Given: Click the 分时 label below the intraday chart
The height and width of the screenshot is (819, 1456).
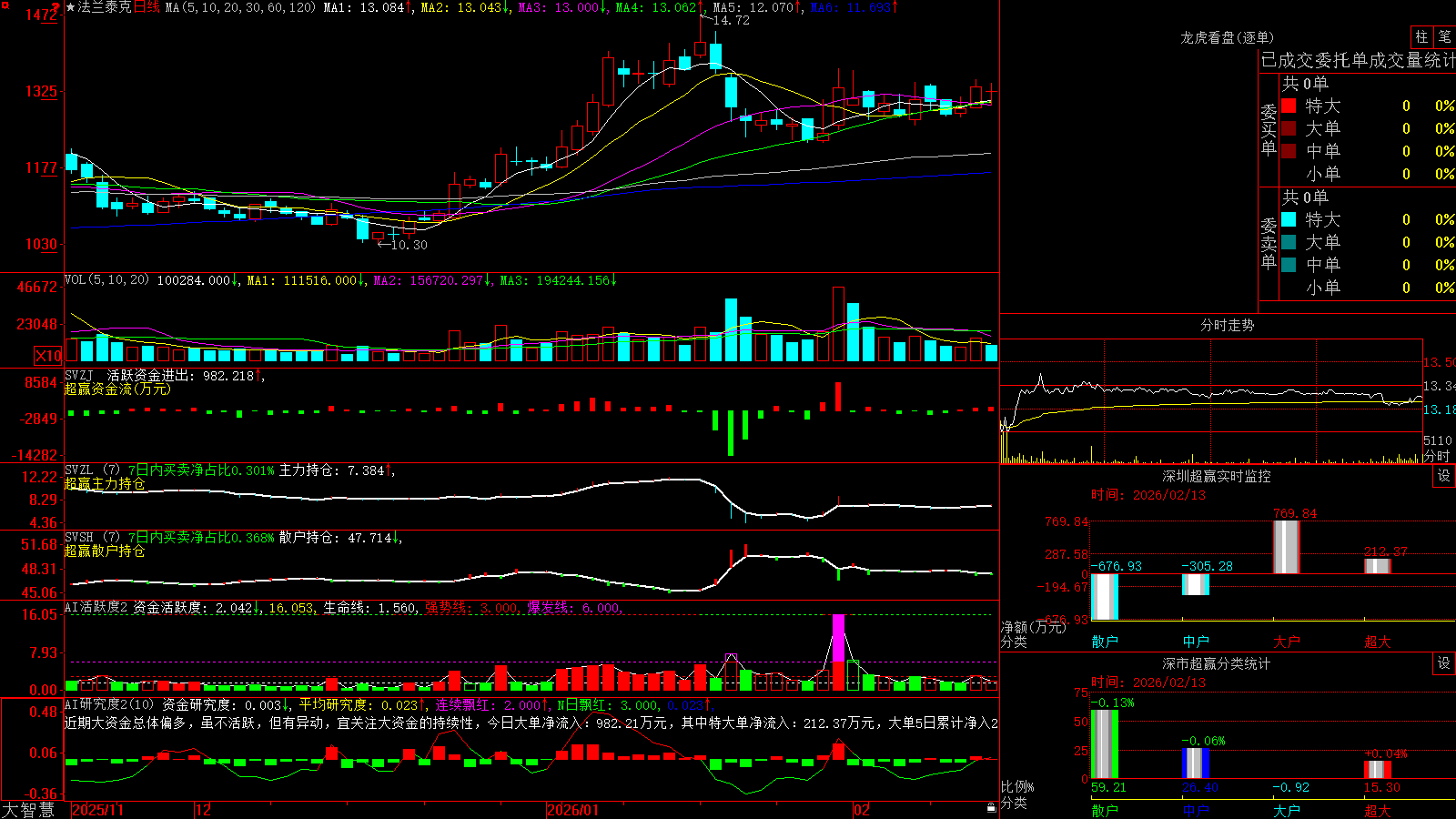Looking at the screenshot, I should point(1436,456).
